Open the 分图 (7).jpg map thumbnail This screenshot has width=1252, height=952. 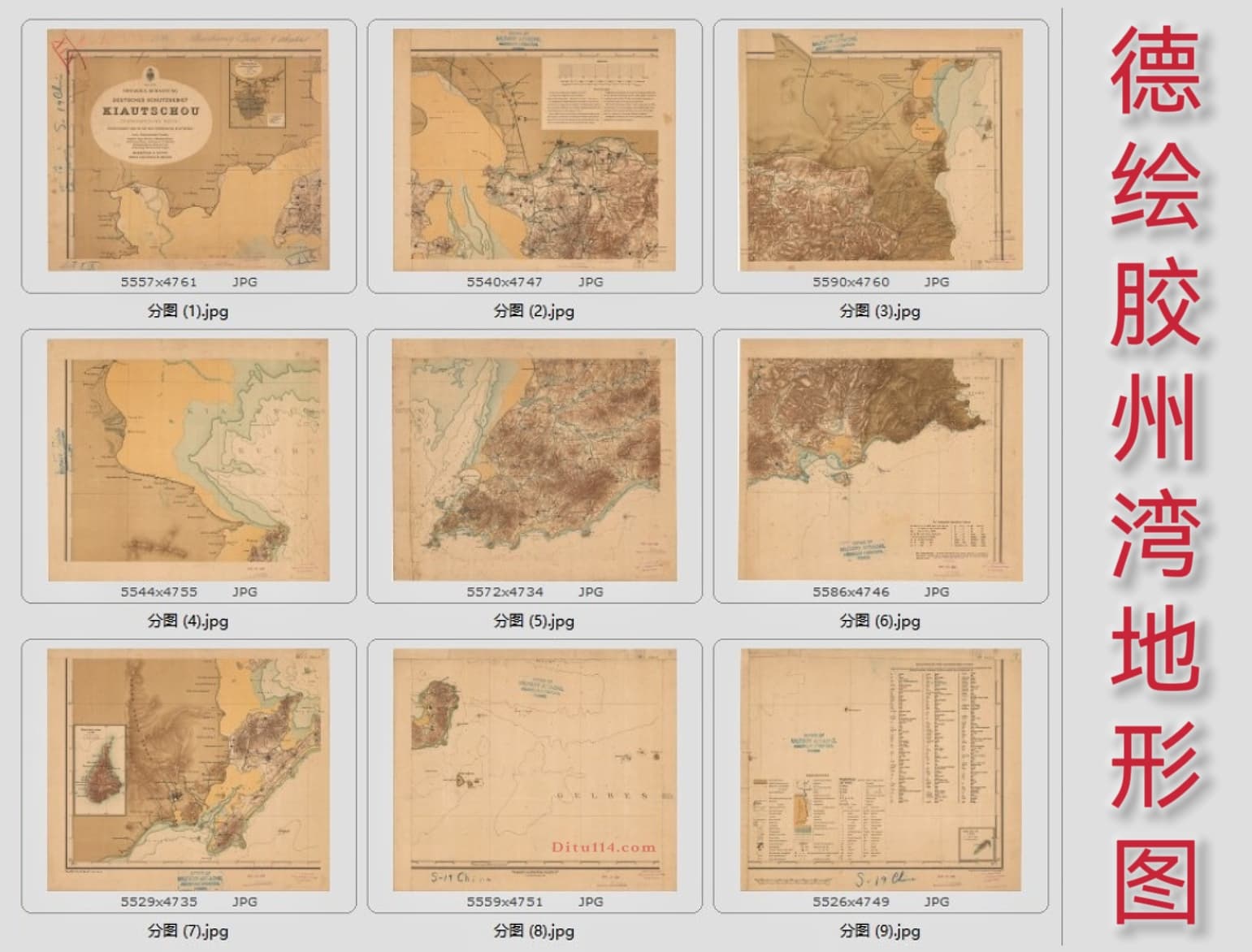tap(188, 769)
